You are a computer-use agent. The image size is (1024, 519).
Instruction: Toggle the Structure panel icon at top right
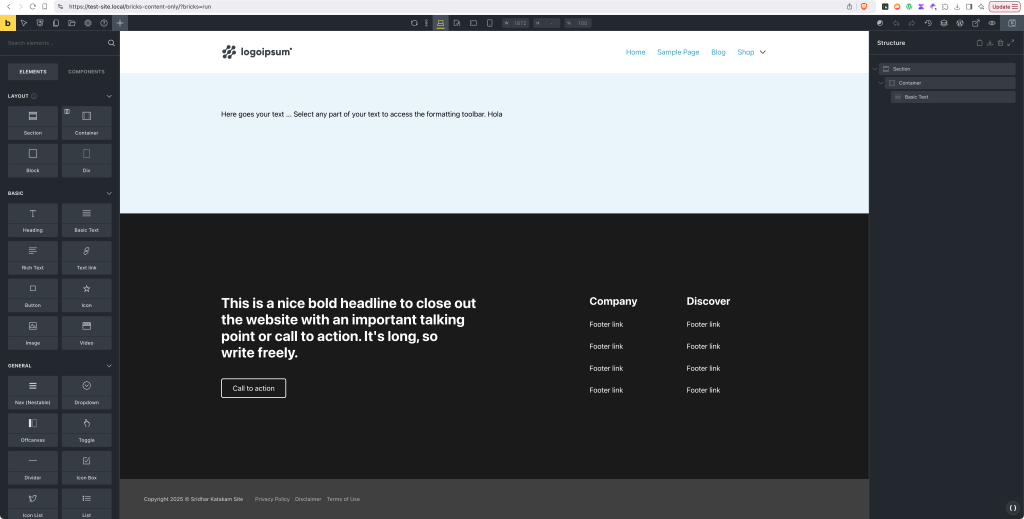coord(1013,22)
